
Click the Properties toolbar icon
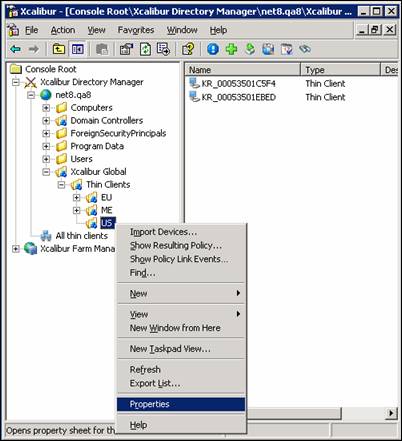tap(126, 49)
